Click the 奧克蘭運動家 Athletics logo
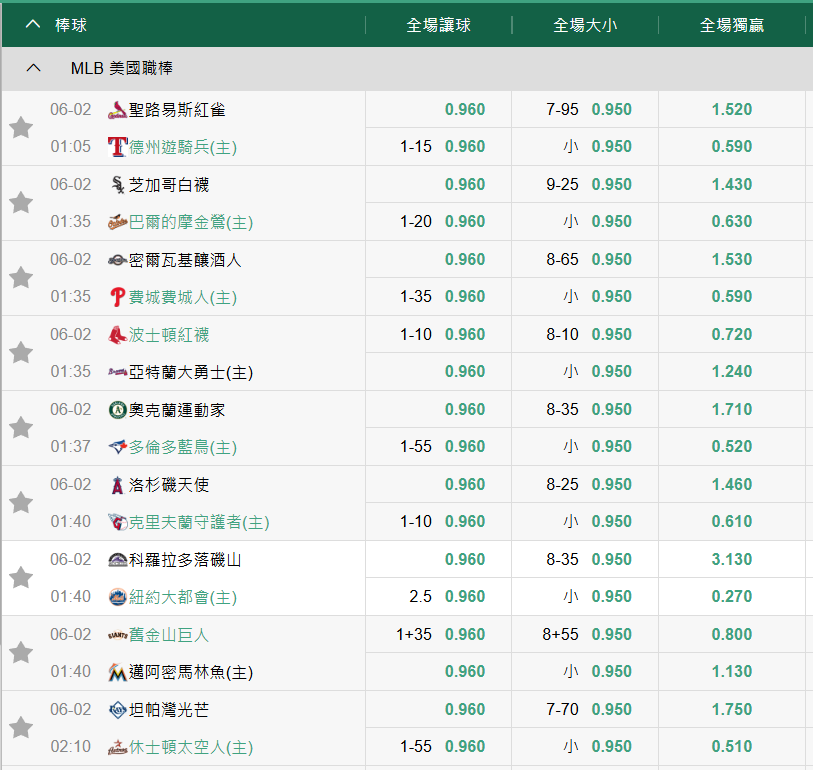813x770 pixels. 118,410
